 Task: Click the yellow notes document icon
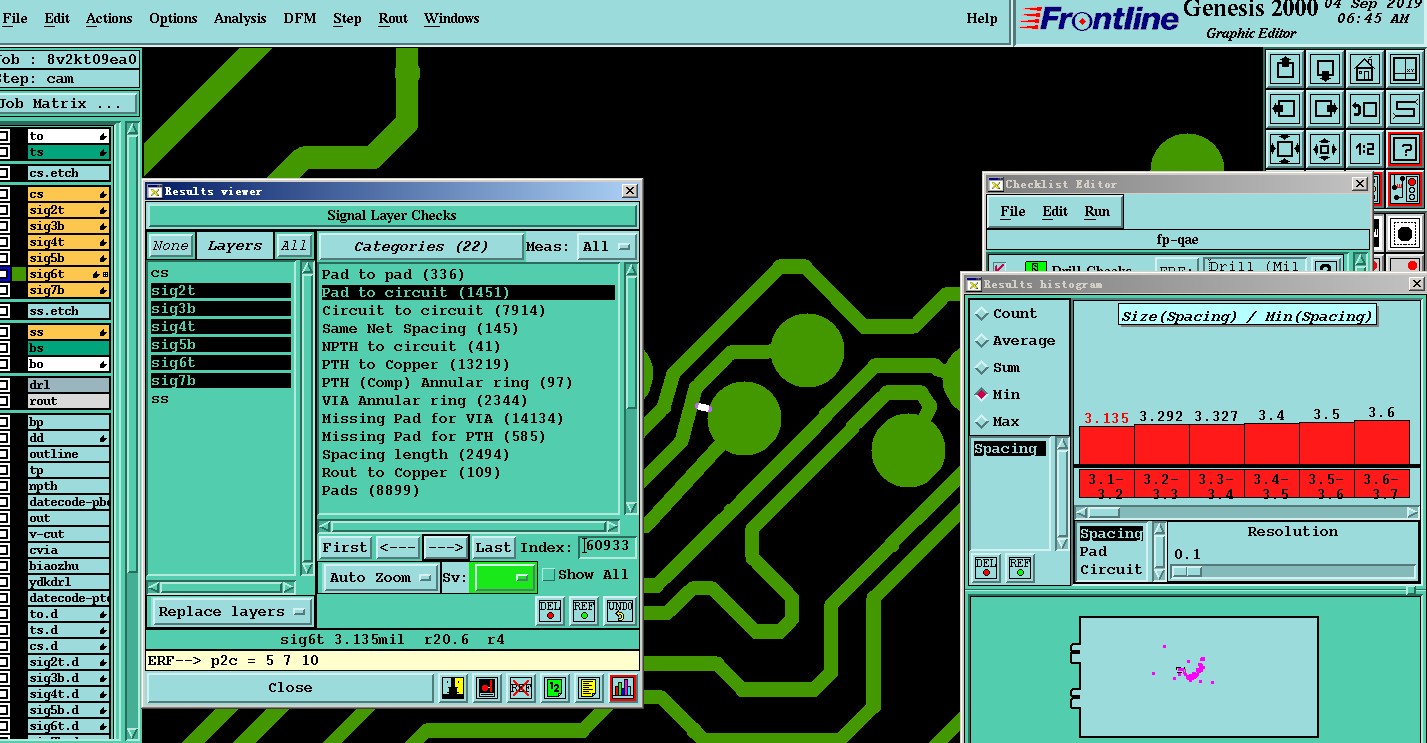tap(589, 688)
